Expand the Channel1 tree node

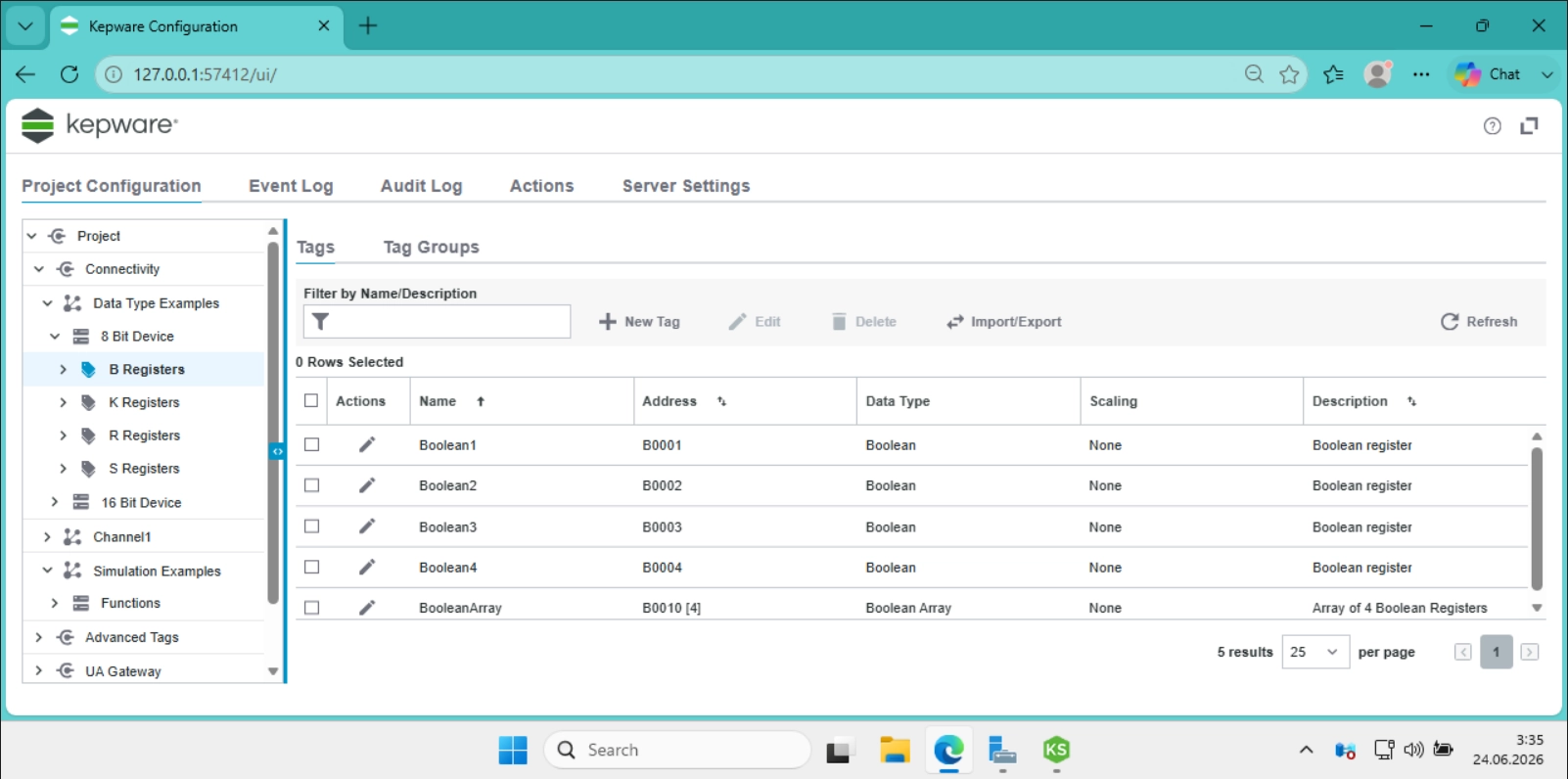point(47,536)
